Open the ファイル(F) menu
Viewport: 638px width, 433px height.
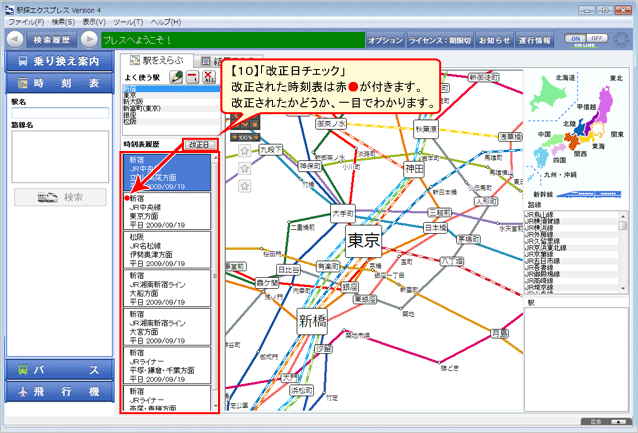coord(25,19)
